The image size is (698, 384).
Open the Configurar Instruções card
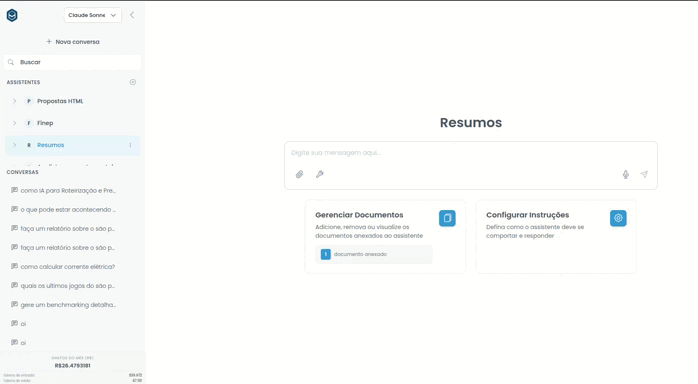click(556, 236)
